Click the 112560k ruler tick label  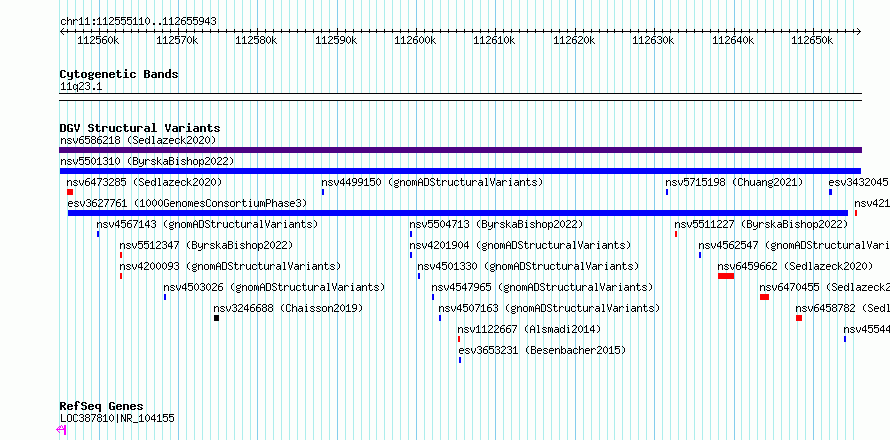98,40
